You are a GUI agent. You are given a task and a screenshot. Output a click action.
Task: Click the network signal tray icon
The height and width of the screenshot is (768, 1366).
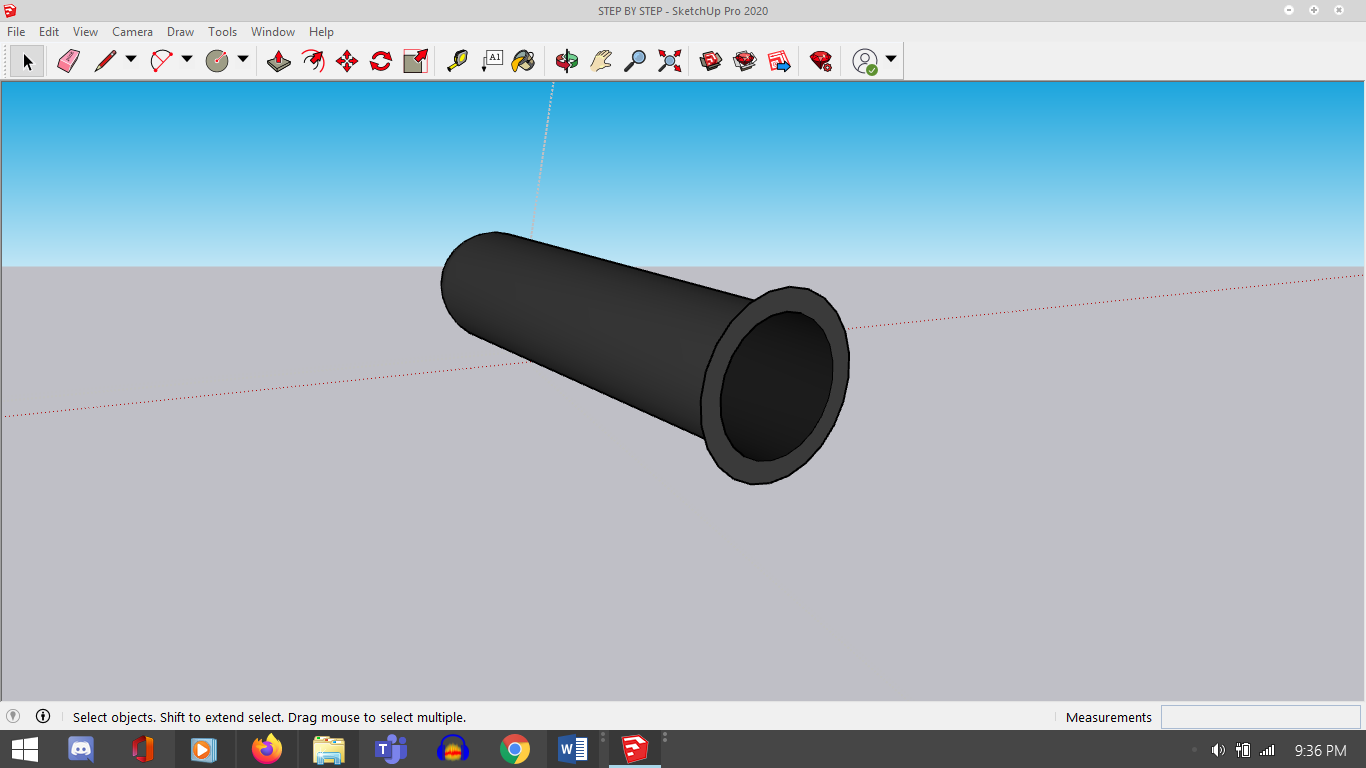pyautogui.click(x=1267, y=750)
